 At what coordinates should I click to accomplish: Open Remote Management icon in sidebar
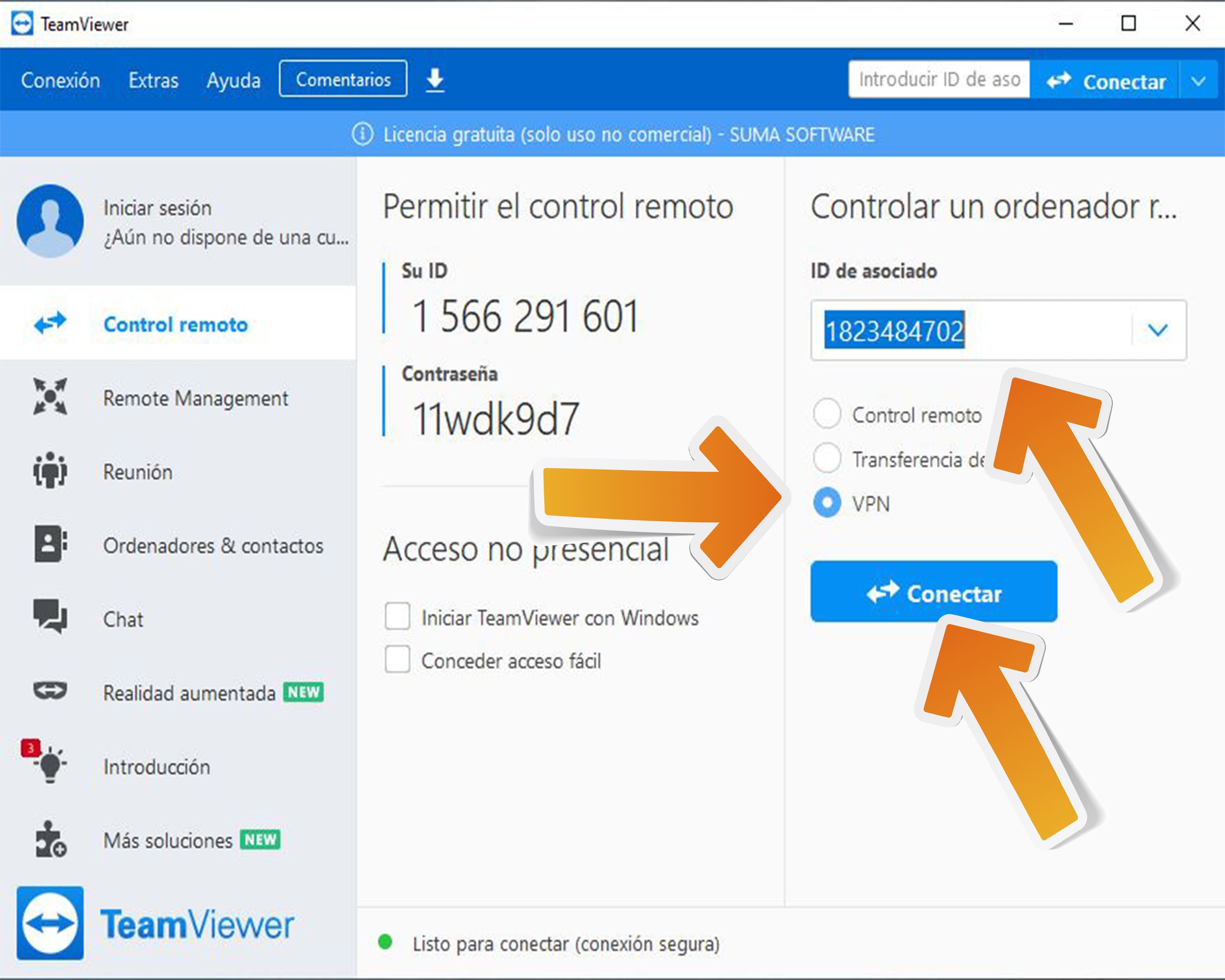(50, 397)
